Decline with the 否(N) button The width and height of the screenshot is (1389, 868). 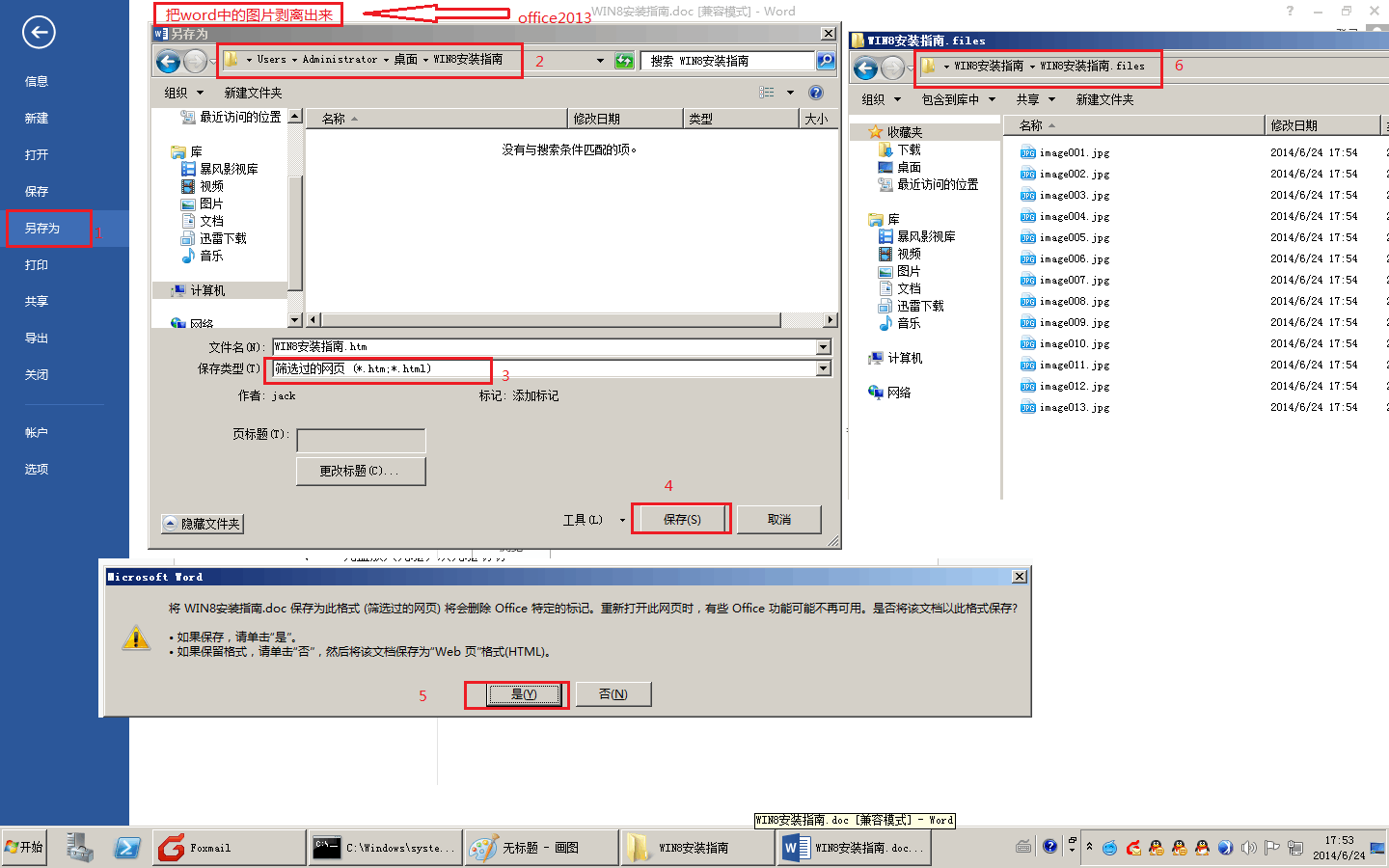pos(613,694)
